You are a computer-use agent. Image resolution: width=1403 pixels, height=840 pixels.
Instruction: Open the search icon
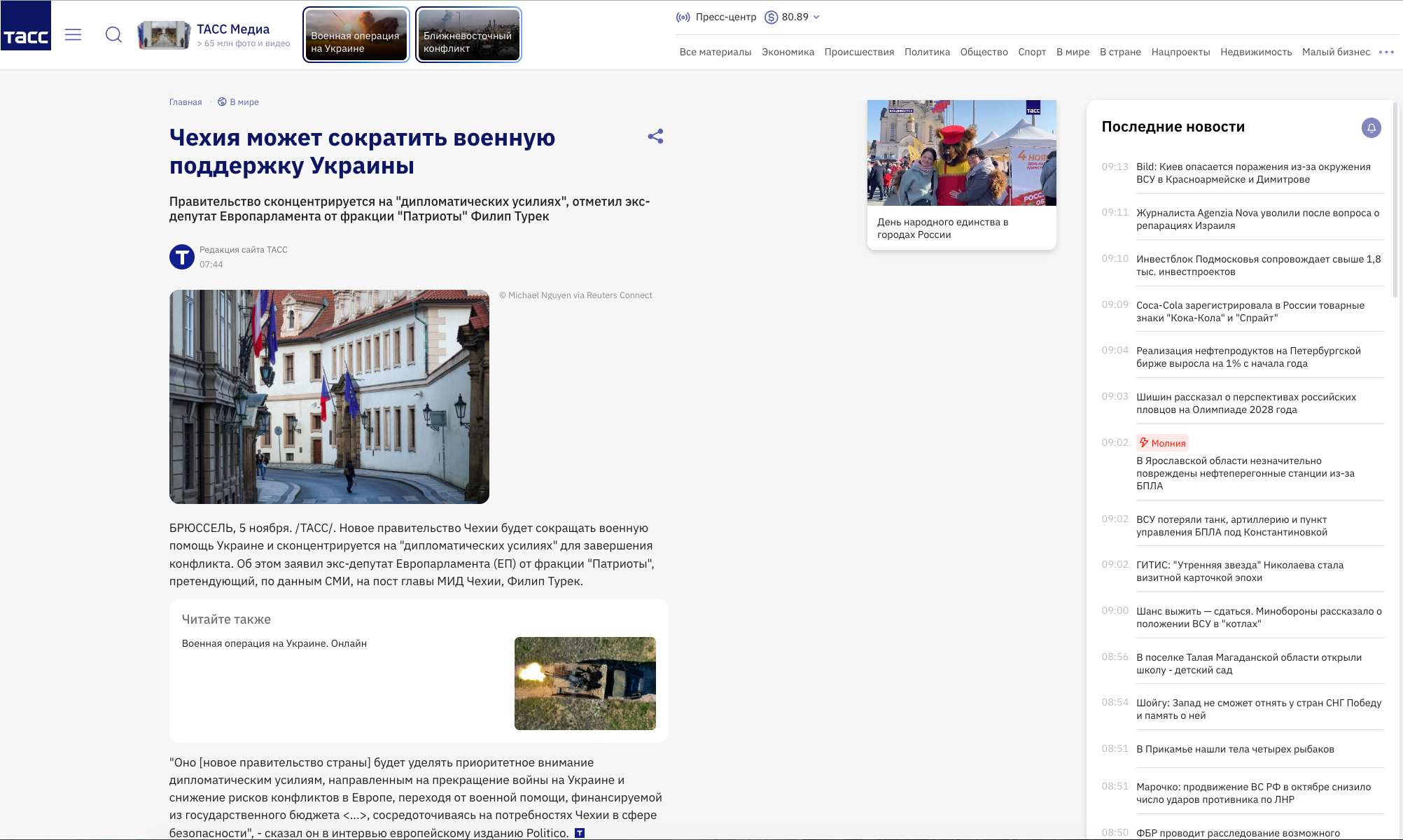(x=113, y=34)
